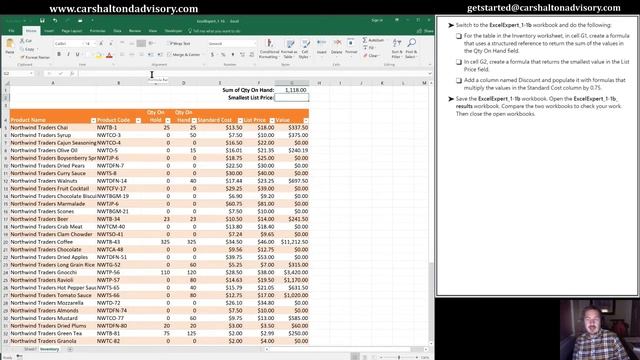Switch to the Developer ribbon tab
640x360 pixels.
pyautogui.click(x=173, y=31)
